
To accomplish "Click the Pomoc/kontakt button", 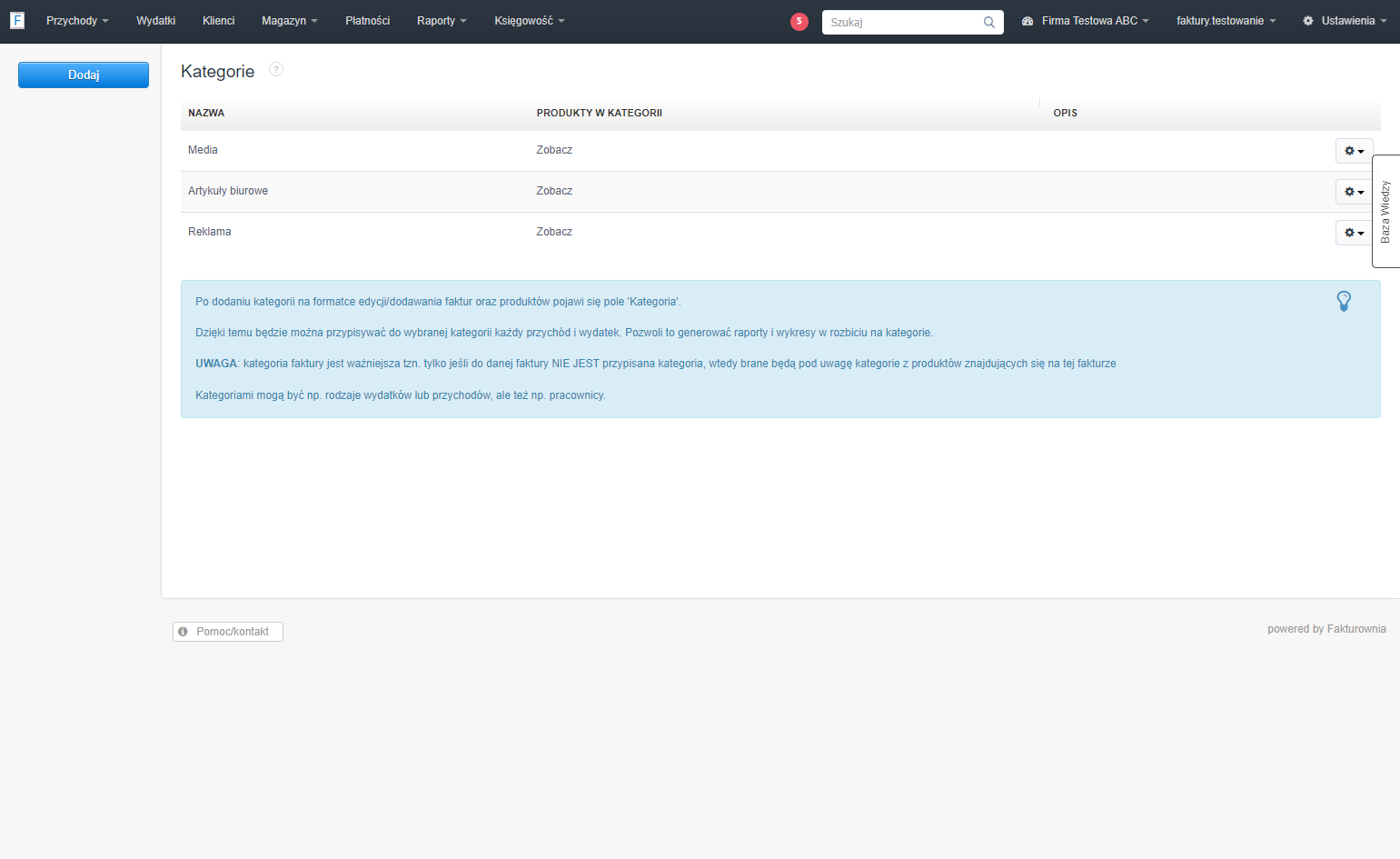I will click(x=228, y=632).
